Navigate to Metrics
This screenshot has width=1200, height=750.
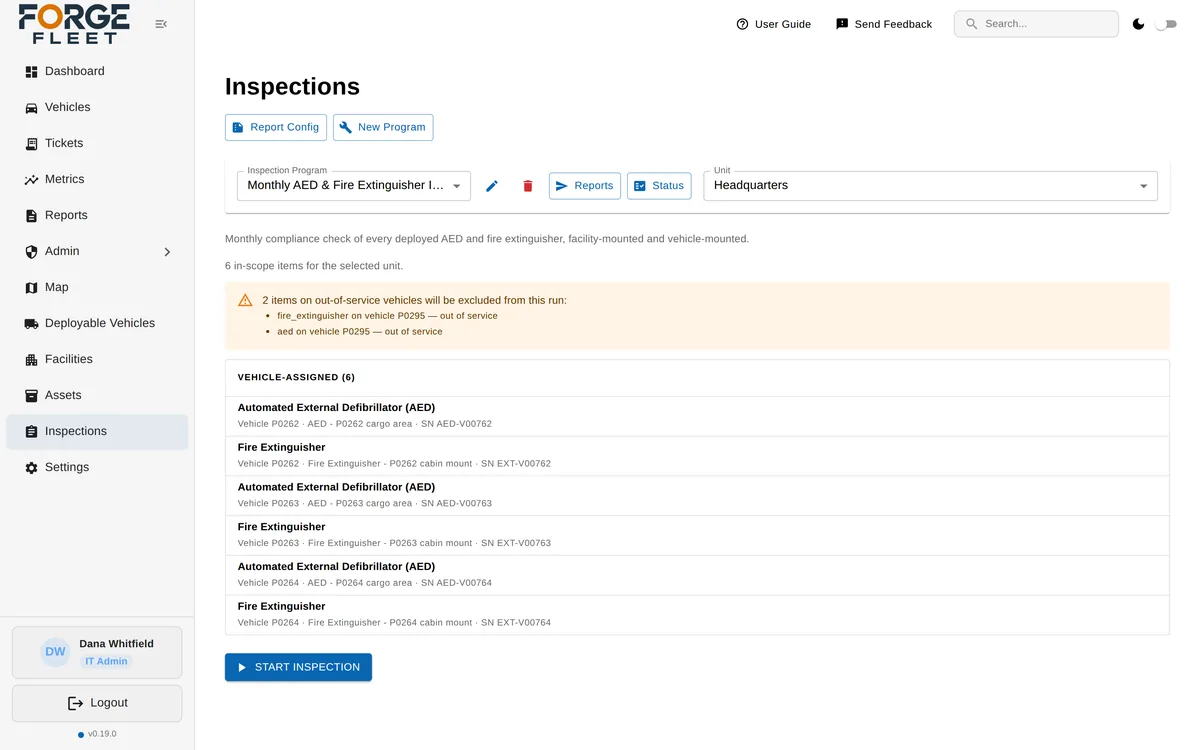(97, 180)
